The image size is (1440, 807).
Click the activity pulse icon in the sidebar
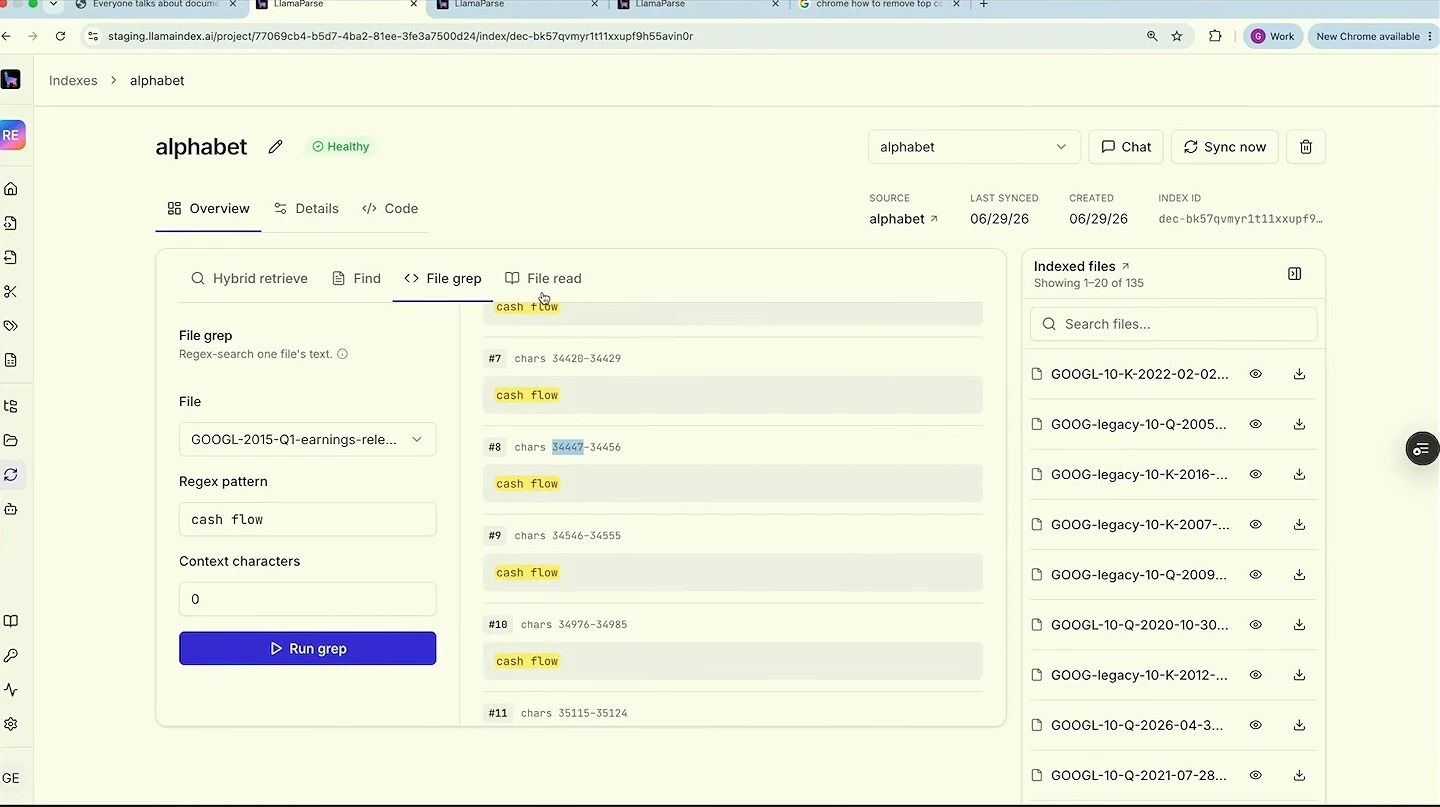tap(11, 690)
